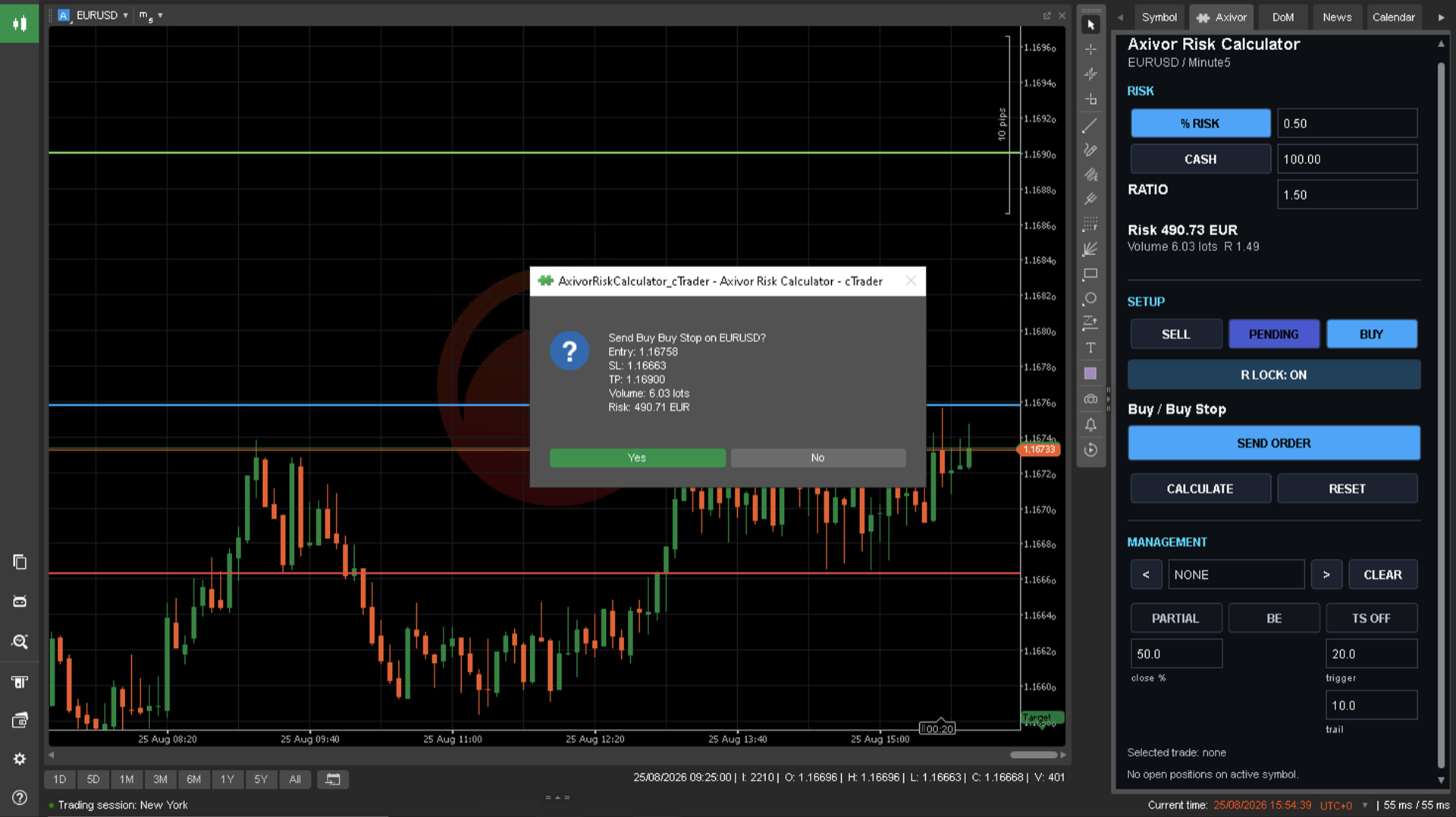Screen dimensions: 1456x817
Task: Open the purple drawing color swatch
Action: coord(1090,373)
